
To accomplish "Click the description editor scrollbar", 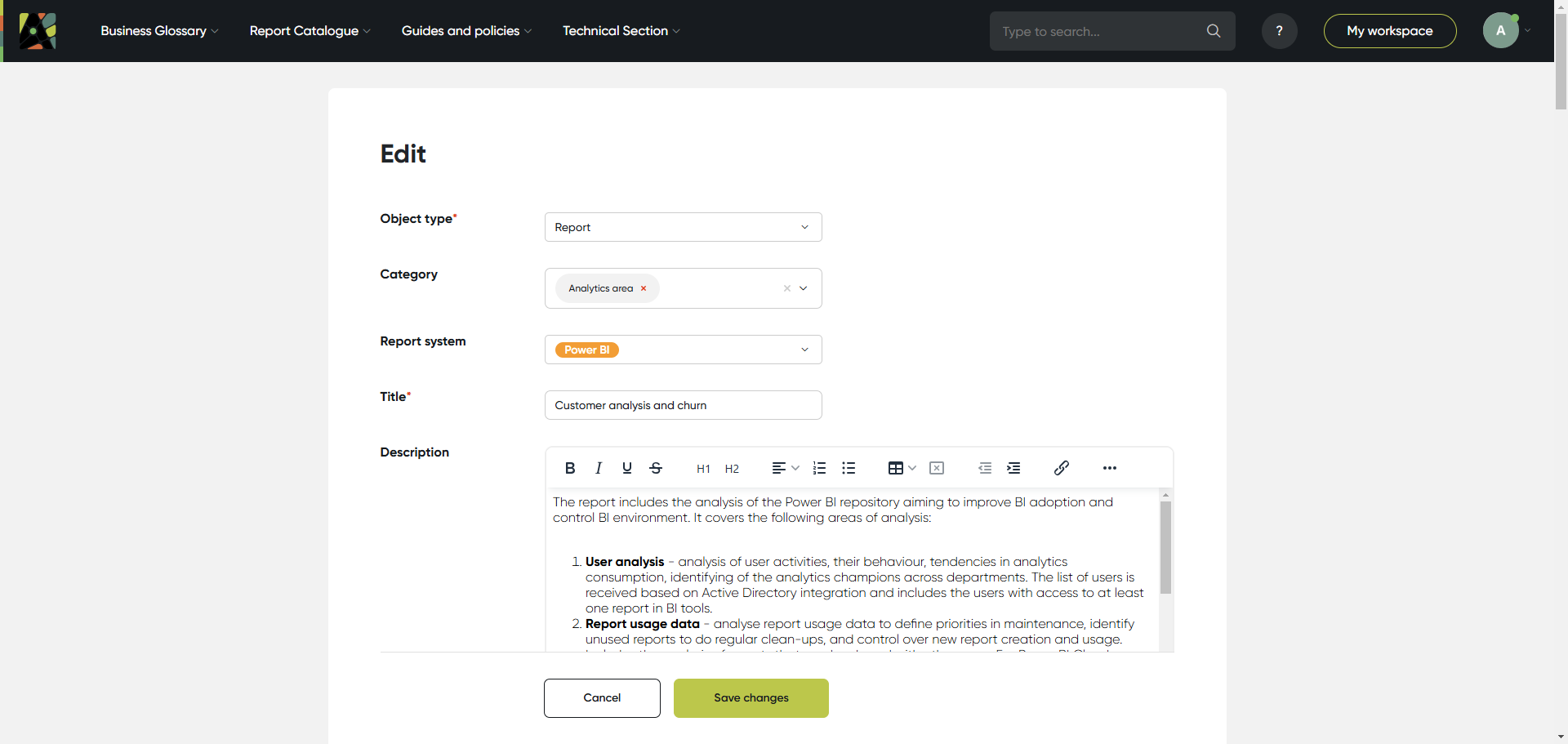I will pyautogui.click(x=1165, y=547).
